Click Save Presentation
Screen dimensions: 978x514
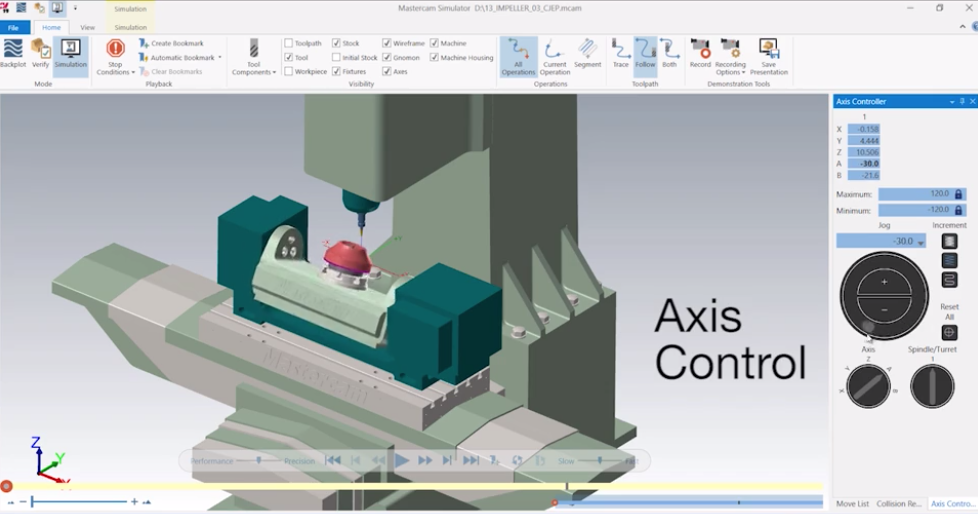click(x=768, y=57)
